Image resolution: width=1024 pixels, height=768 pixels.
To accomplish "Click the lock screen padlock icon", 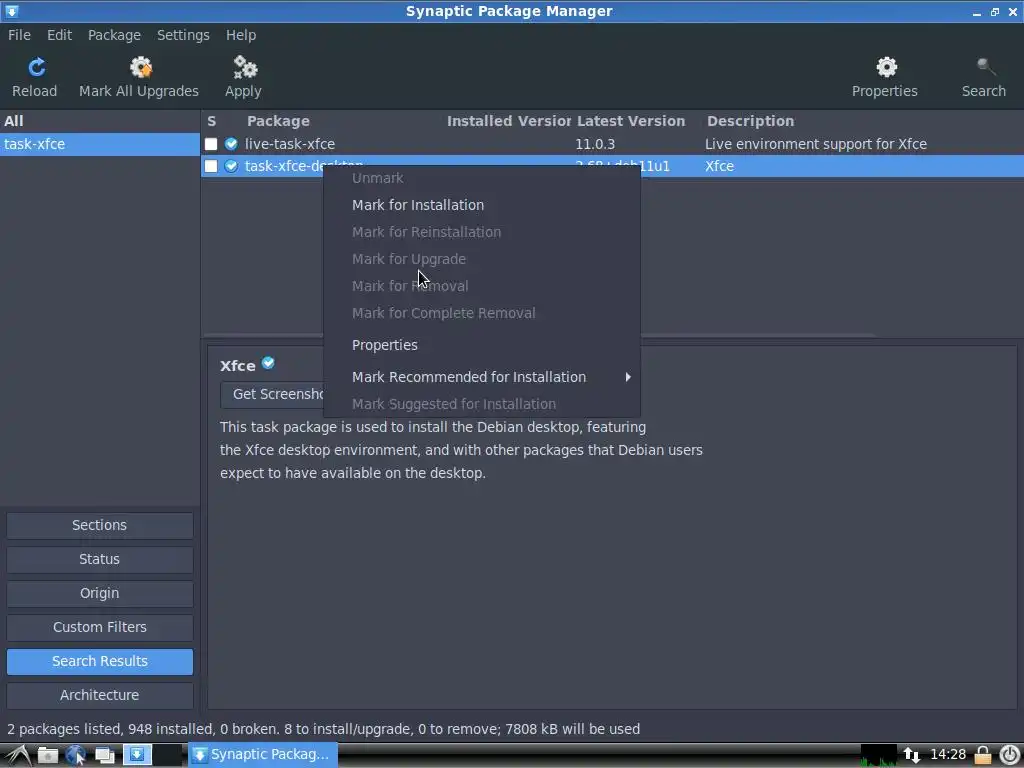I will coord(983,755).
